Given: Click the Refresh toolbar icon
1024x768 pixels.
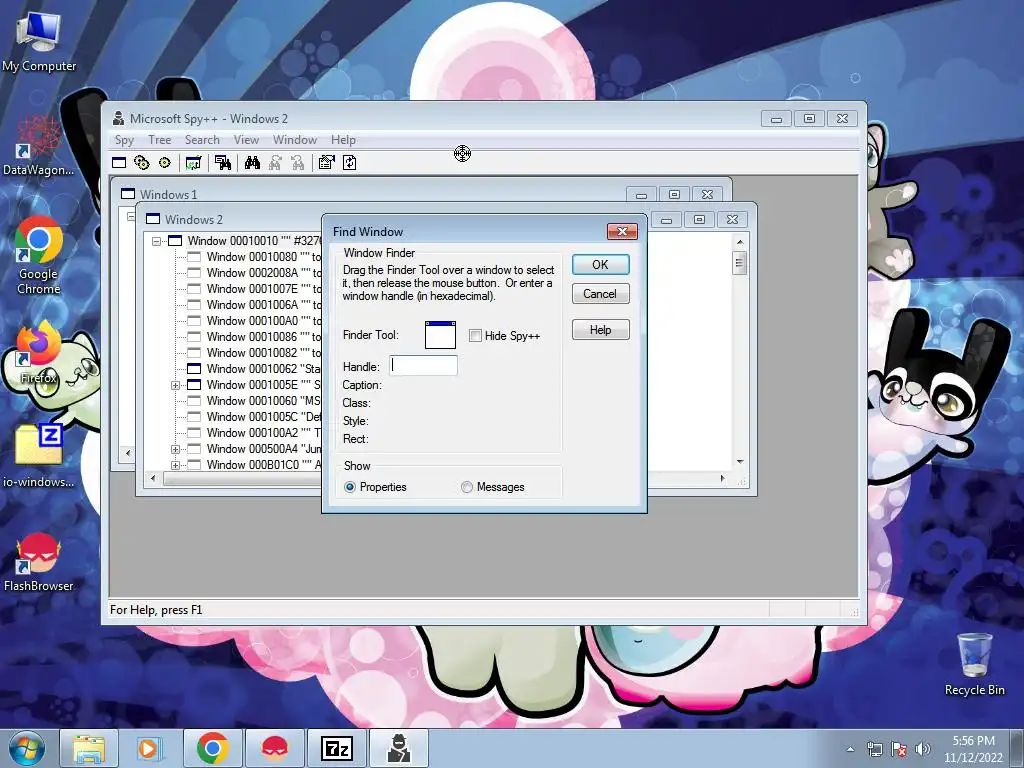Looking at the screenshot, I should click(x=349, y=163).
